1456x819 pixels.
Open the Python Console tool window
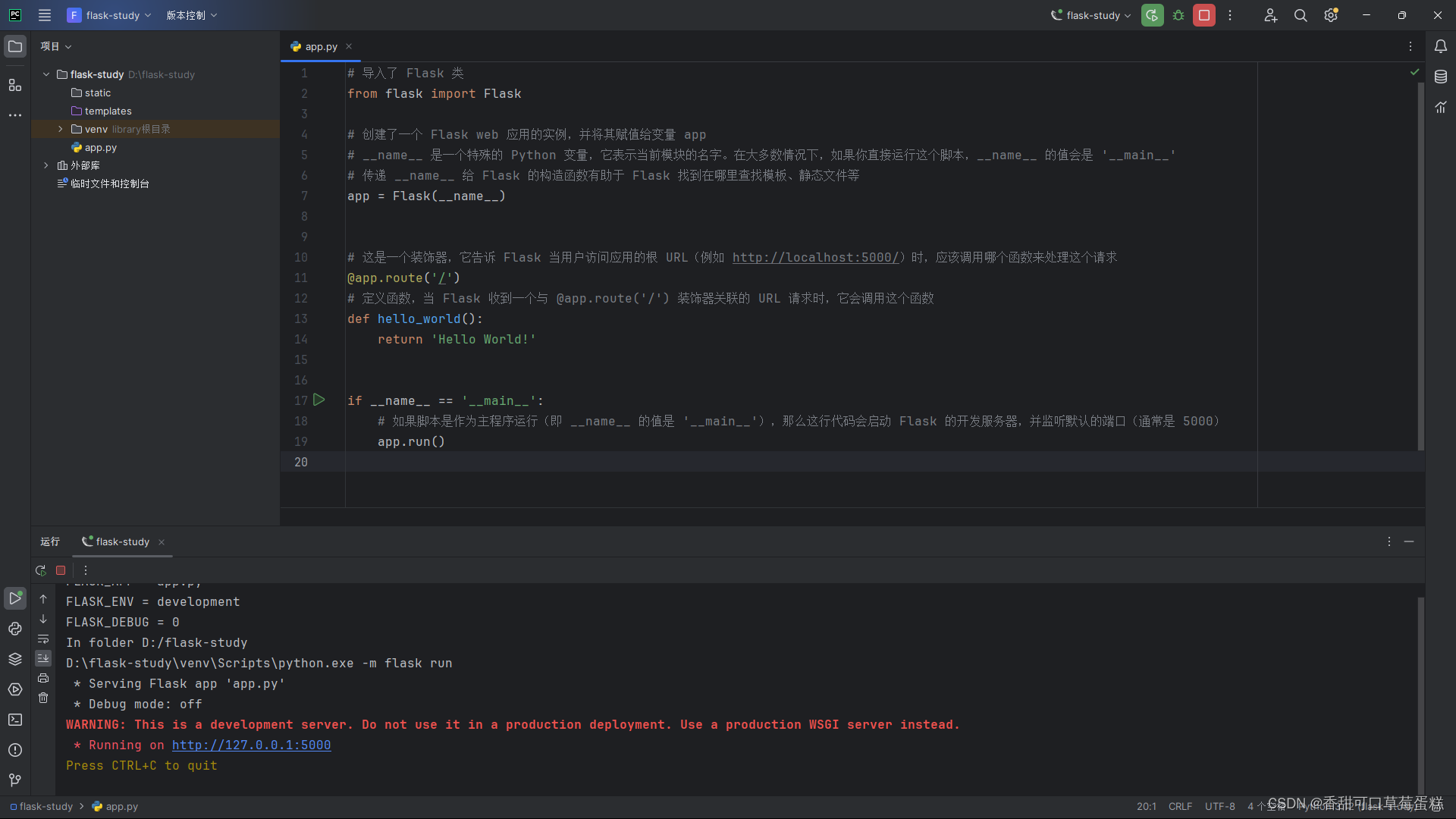tap(15, 629)
